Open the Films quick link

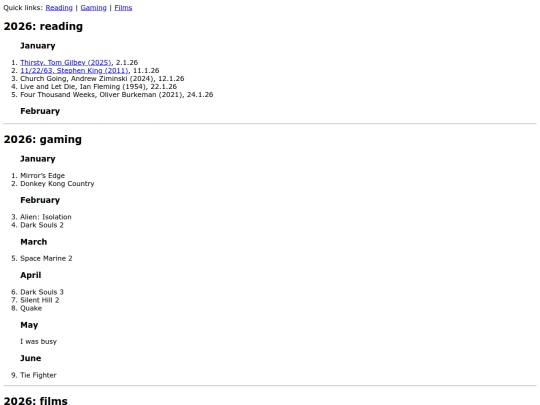pyautogui.click(x=123, y=8)
